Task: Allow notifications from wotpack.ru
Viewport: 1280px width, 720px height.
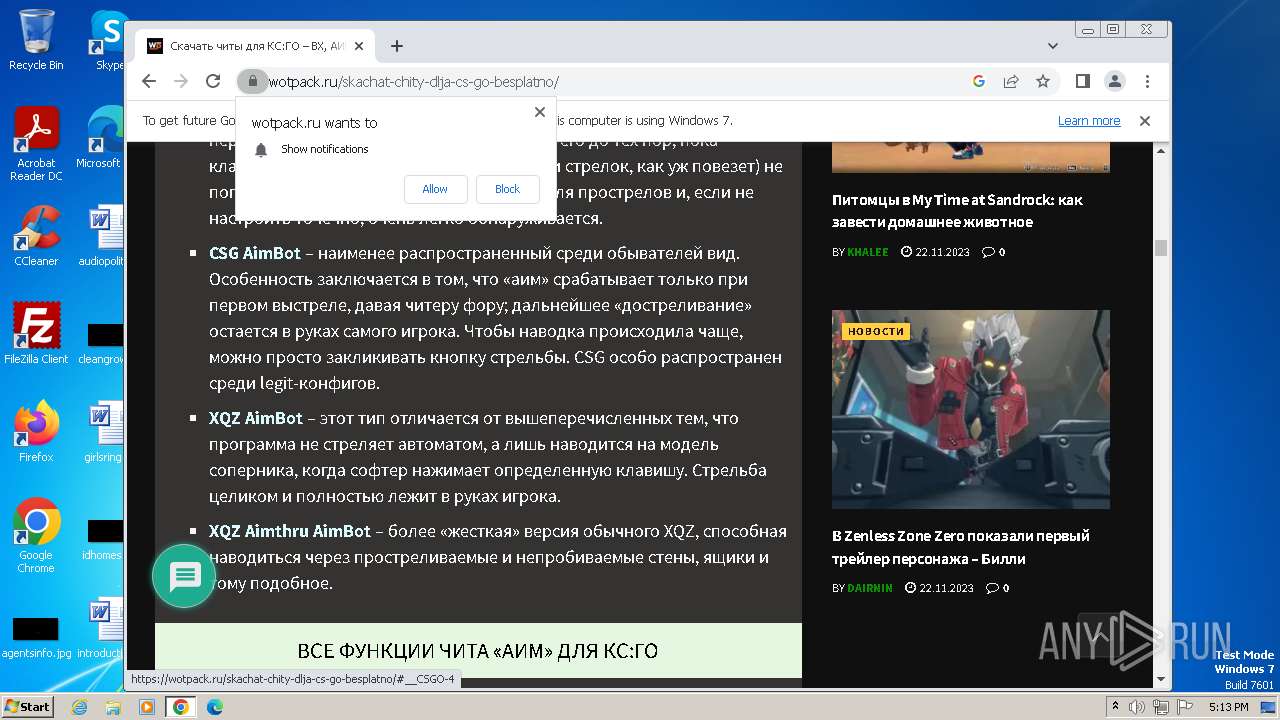Action: pos(435,189)
